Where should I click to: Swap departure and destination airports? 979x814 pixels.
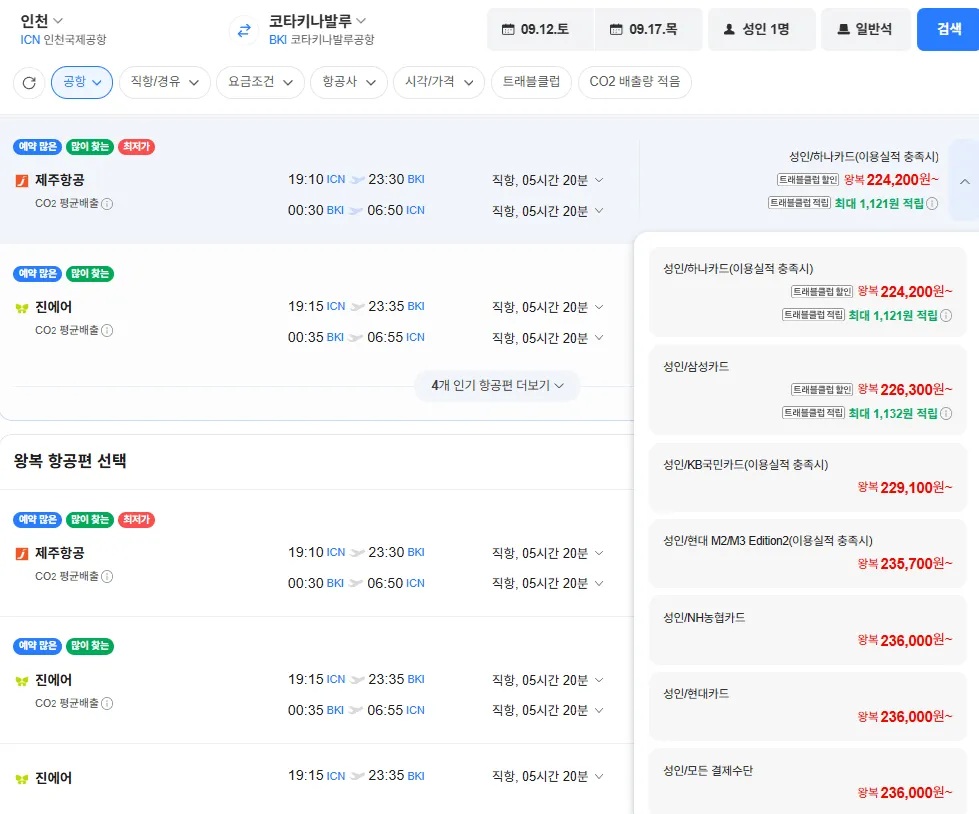pos(244,30)
